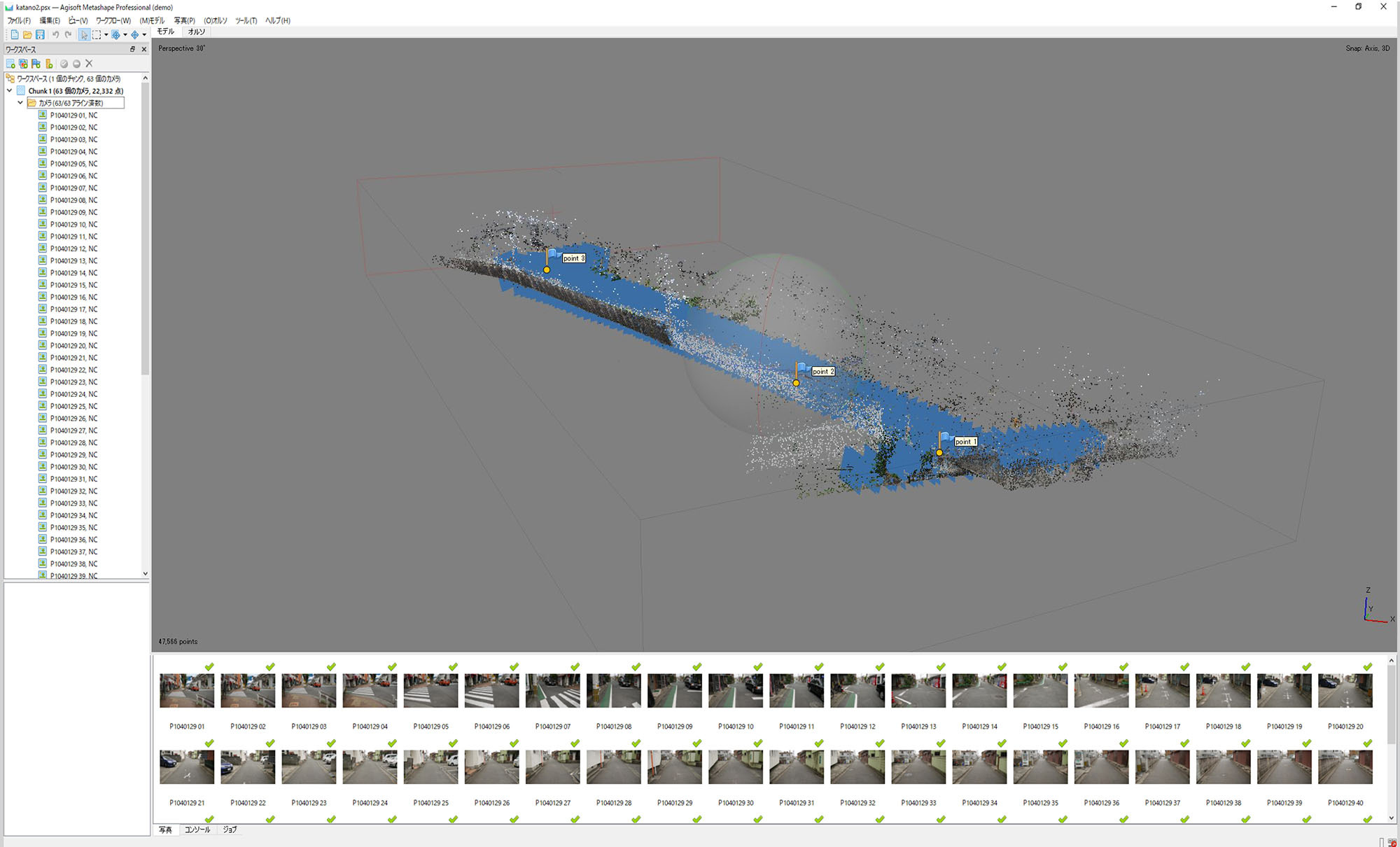The image size is (1400, 847).
Task: Select photo thumbnail P1040129 20
Action: pos(1345,691)
